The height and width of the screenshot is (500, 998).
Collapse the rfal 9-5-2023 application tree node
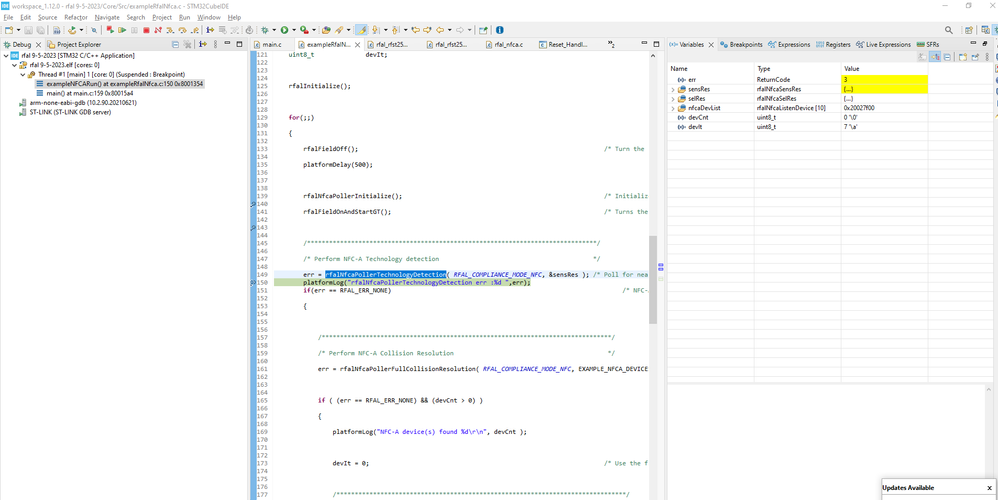[x=6, y=55]
